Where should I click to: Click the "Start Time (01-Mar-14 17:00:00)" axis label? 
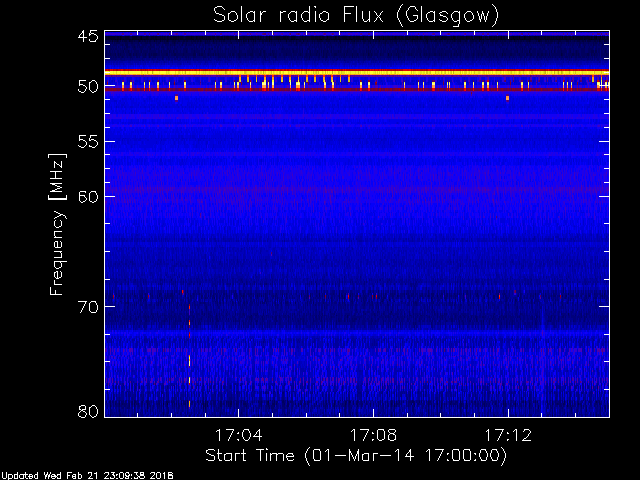[x=356, y=455]
